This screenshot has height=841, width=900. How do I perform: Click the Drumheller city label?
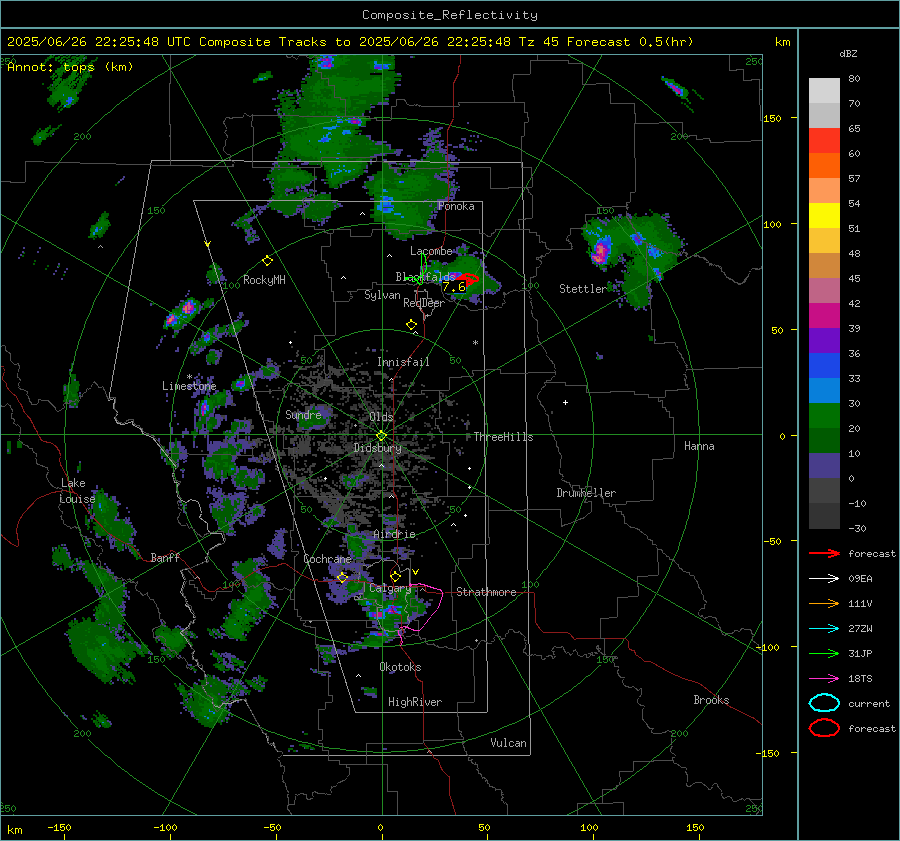coord(586,493)
